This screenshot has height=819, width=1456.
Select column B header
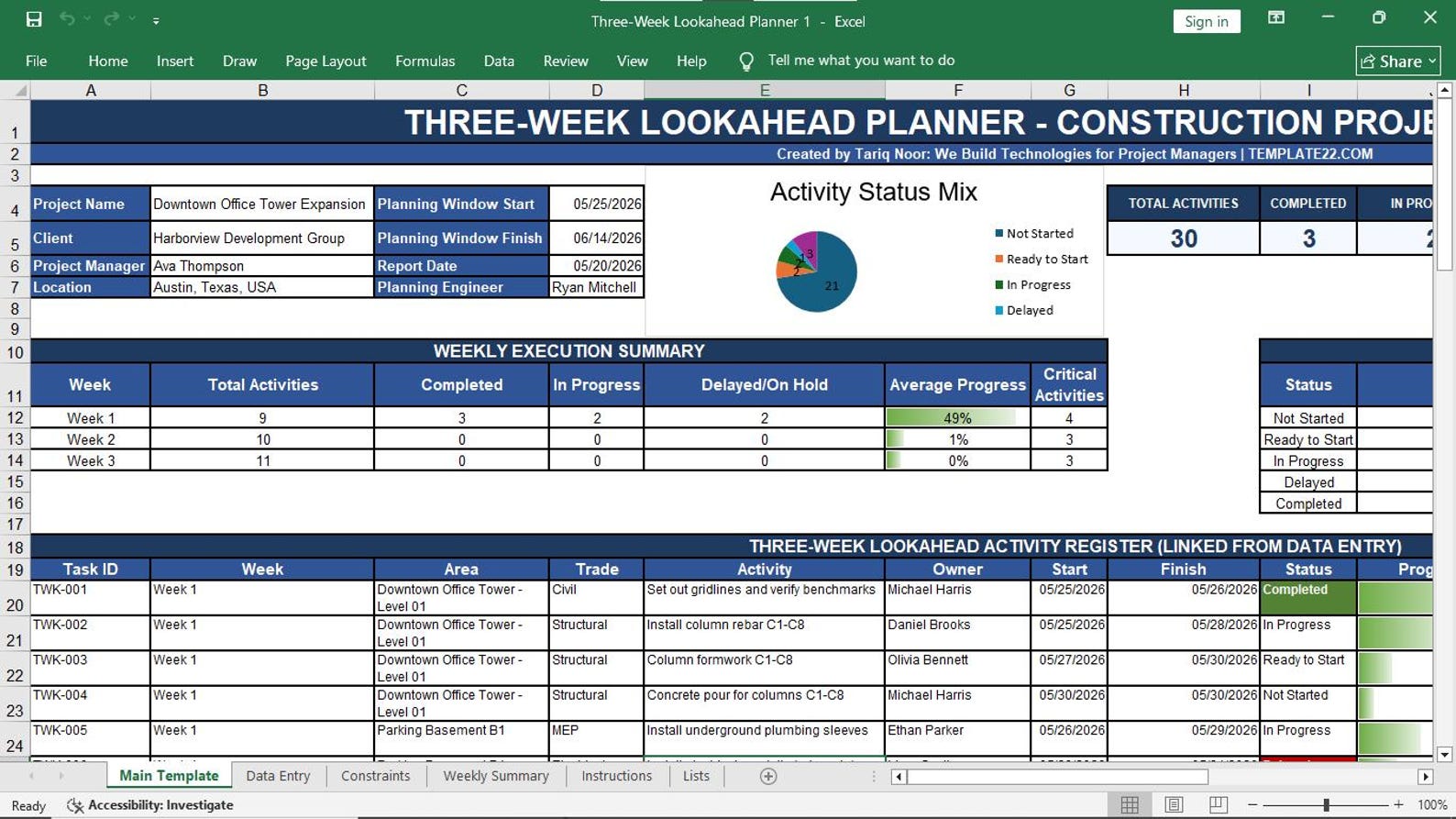pyautogui.click(x=262, y=90)
